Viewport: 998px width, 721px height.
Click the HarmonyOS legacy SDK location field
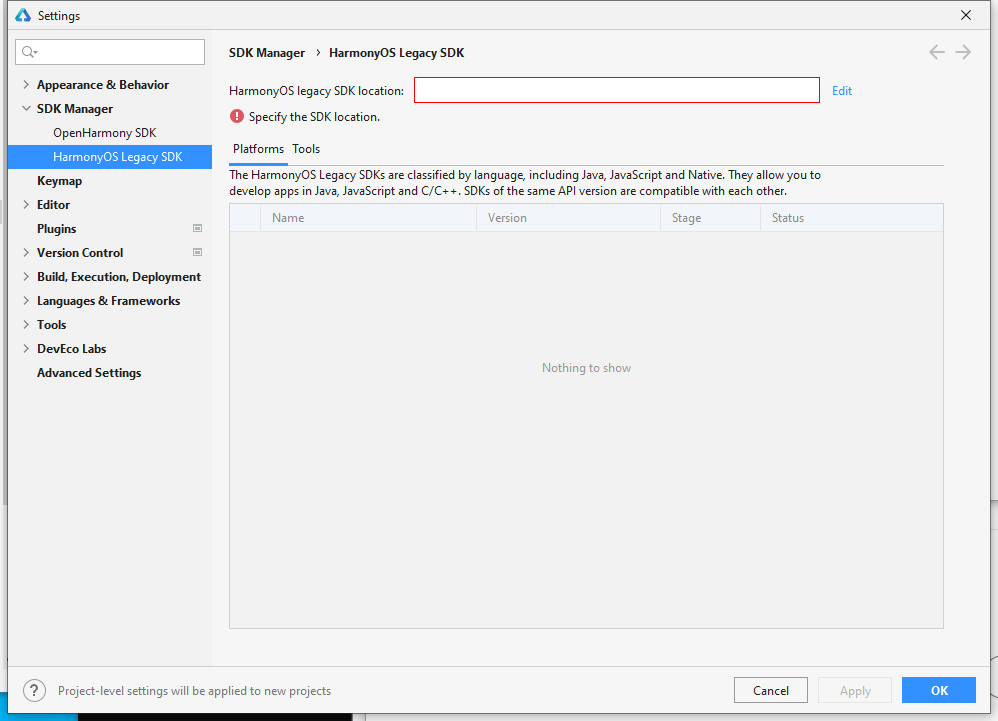(617, 90)
